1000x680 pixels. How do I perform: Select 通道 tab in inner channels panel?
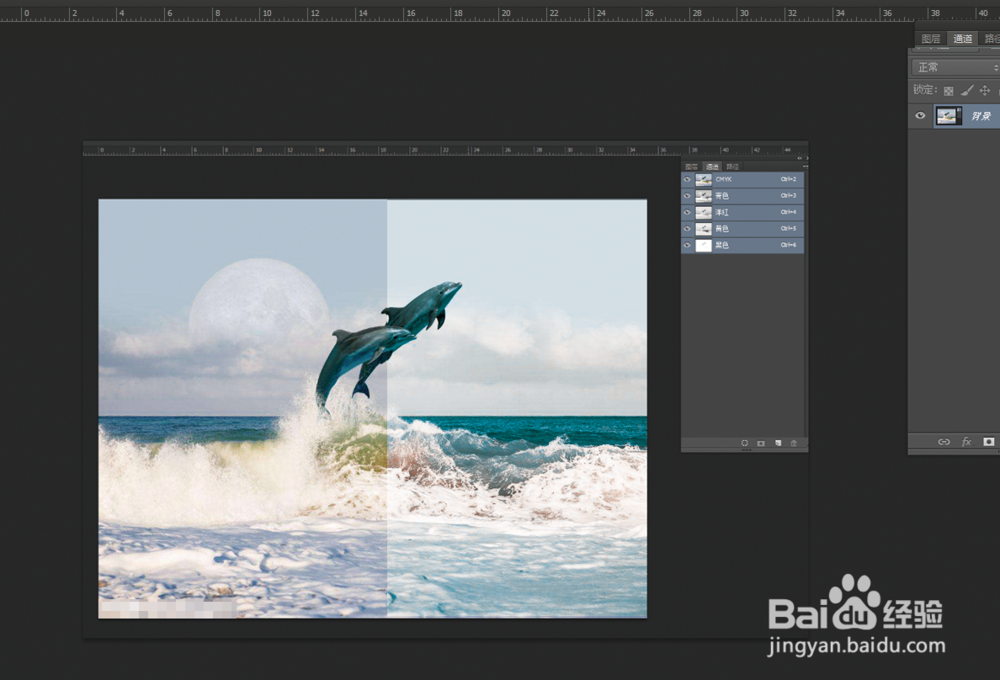(712, 166)
